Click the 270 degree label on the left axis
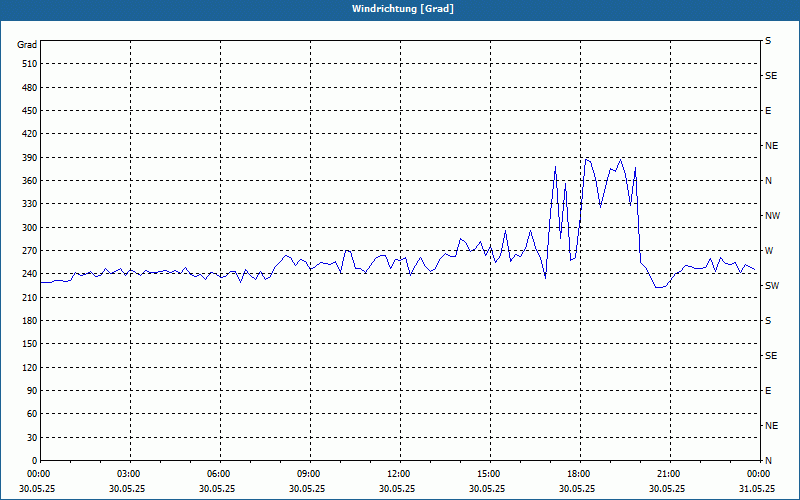Viewport: 800px width, 500px height. coord(30,251)
